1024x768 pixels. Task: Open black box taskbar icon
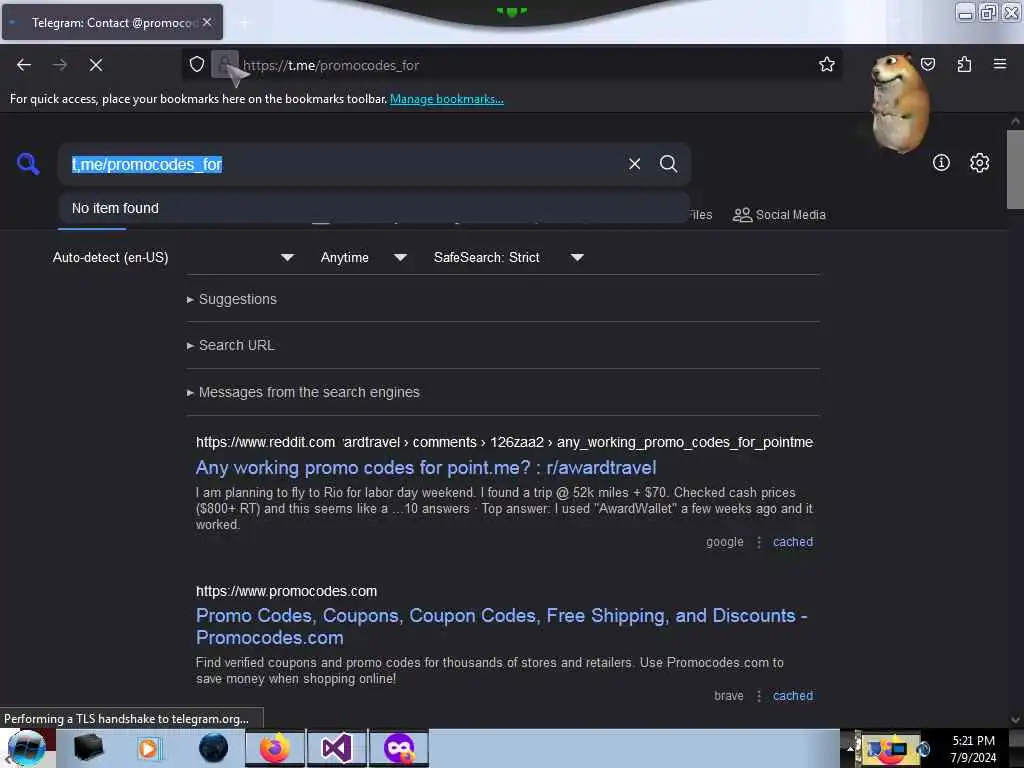[x=88, y=748]
